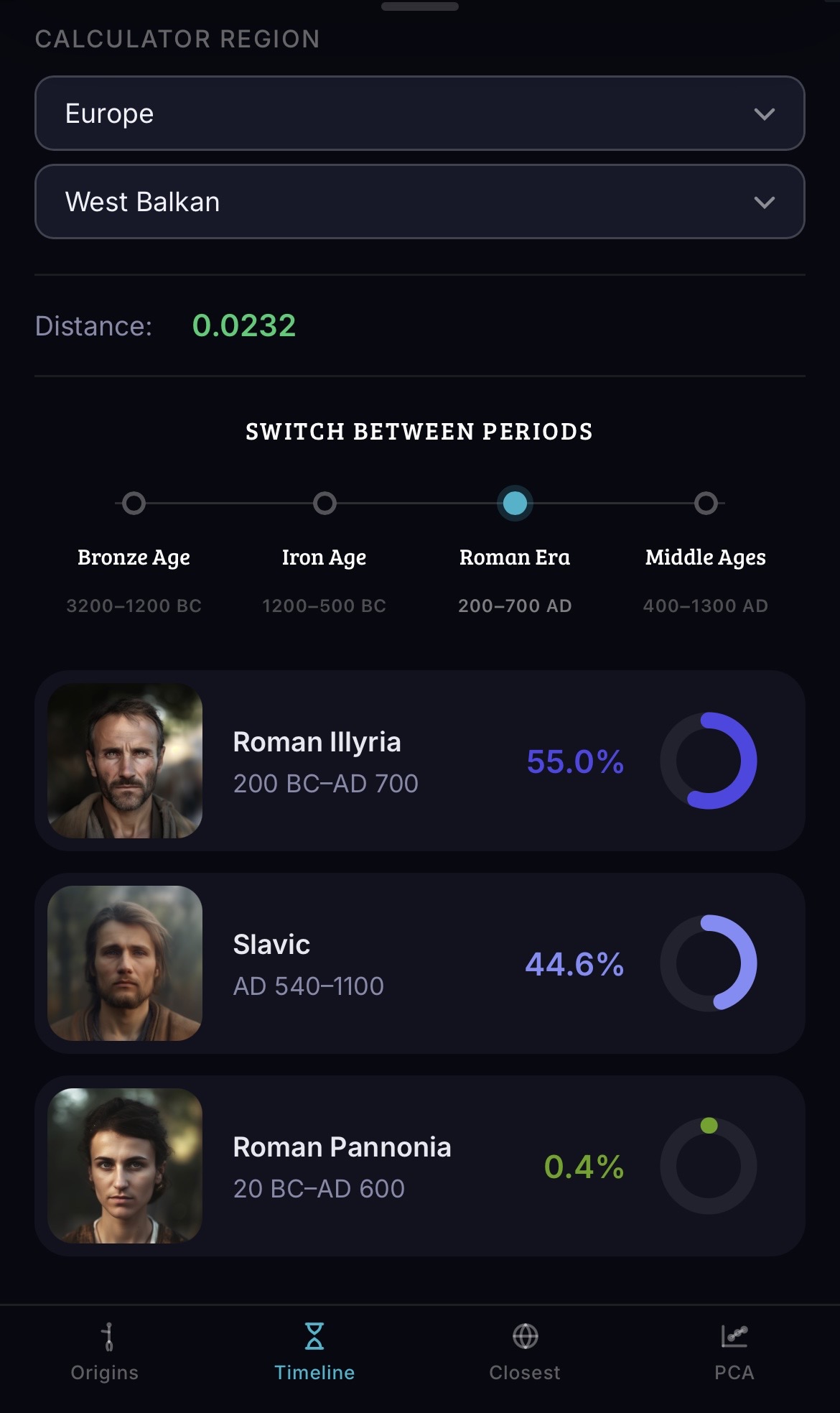840x1413 pixels.
Task: Click the Roman Pannonia percentage ring
Action: [709, 1166]
